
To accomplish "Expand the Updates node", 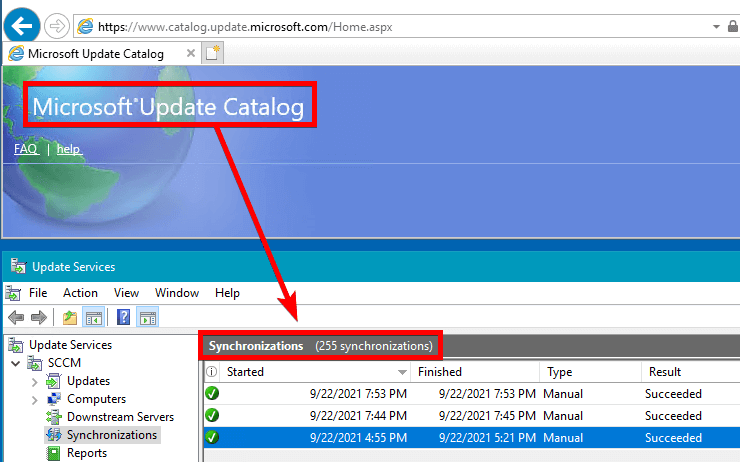I will point(34,382).
